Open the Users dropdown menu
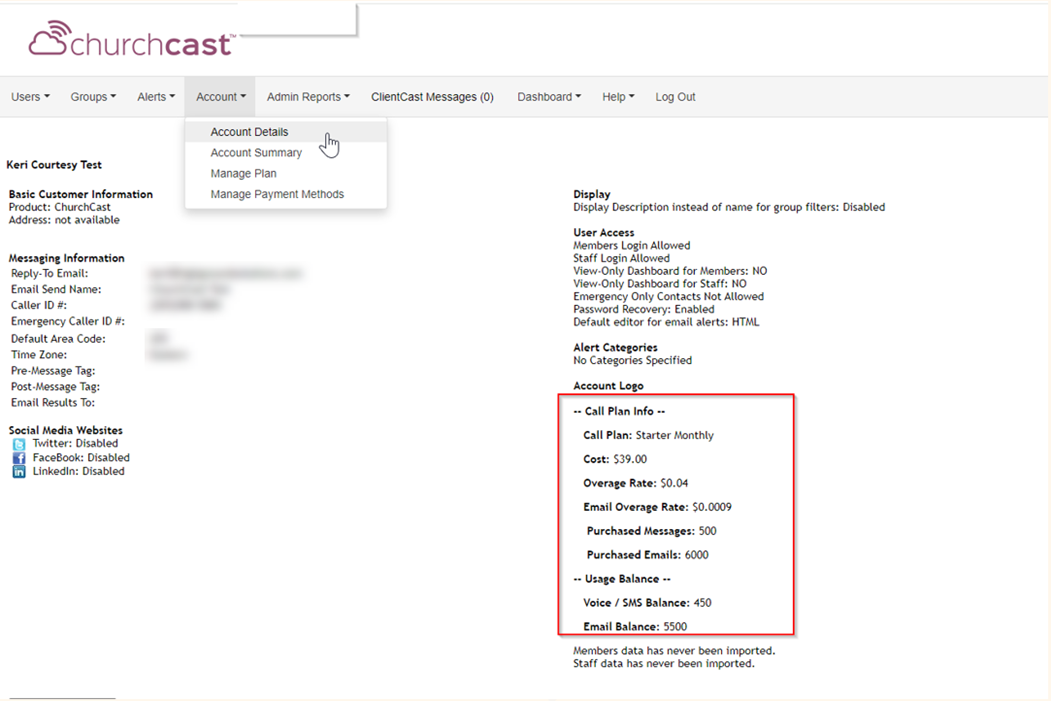Screen dimensions: 1051x701 point(30,97)
